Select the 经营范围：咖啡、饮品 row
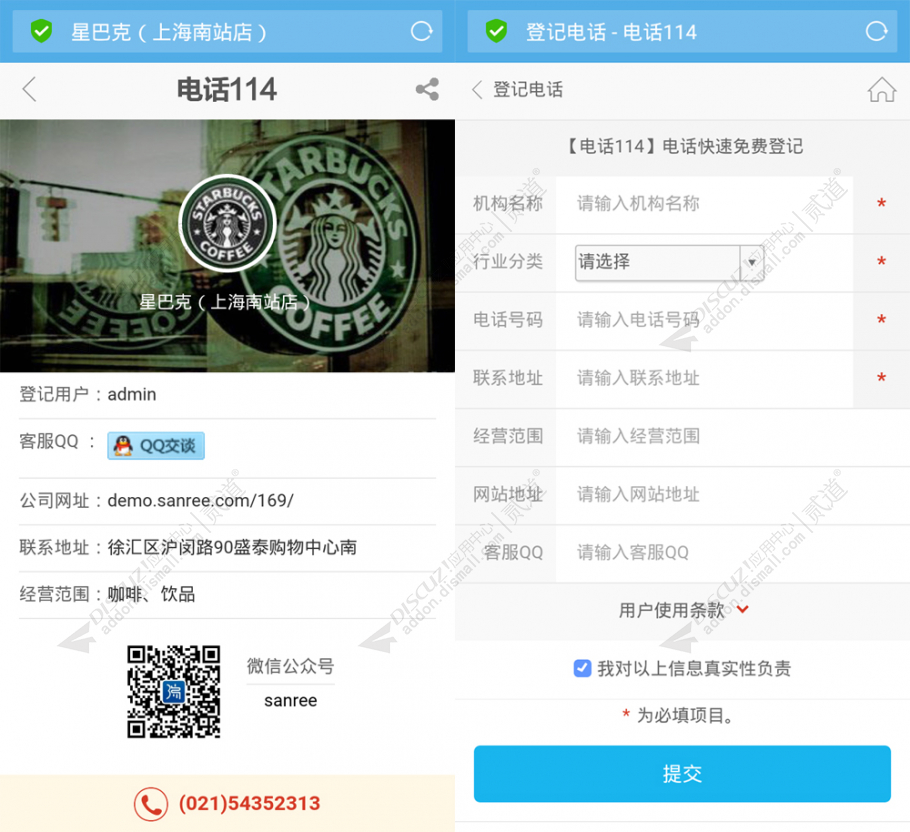Viewport: 910px width, 832px height. tap(227, 594)
